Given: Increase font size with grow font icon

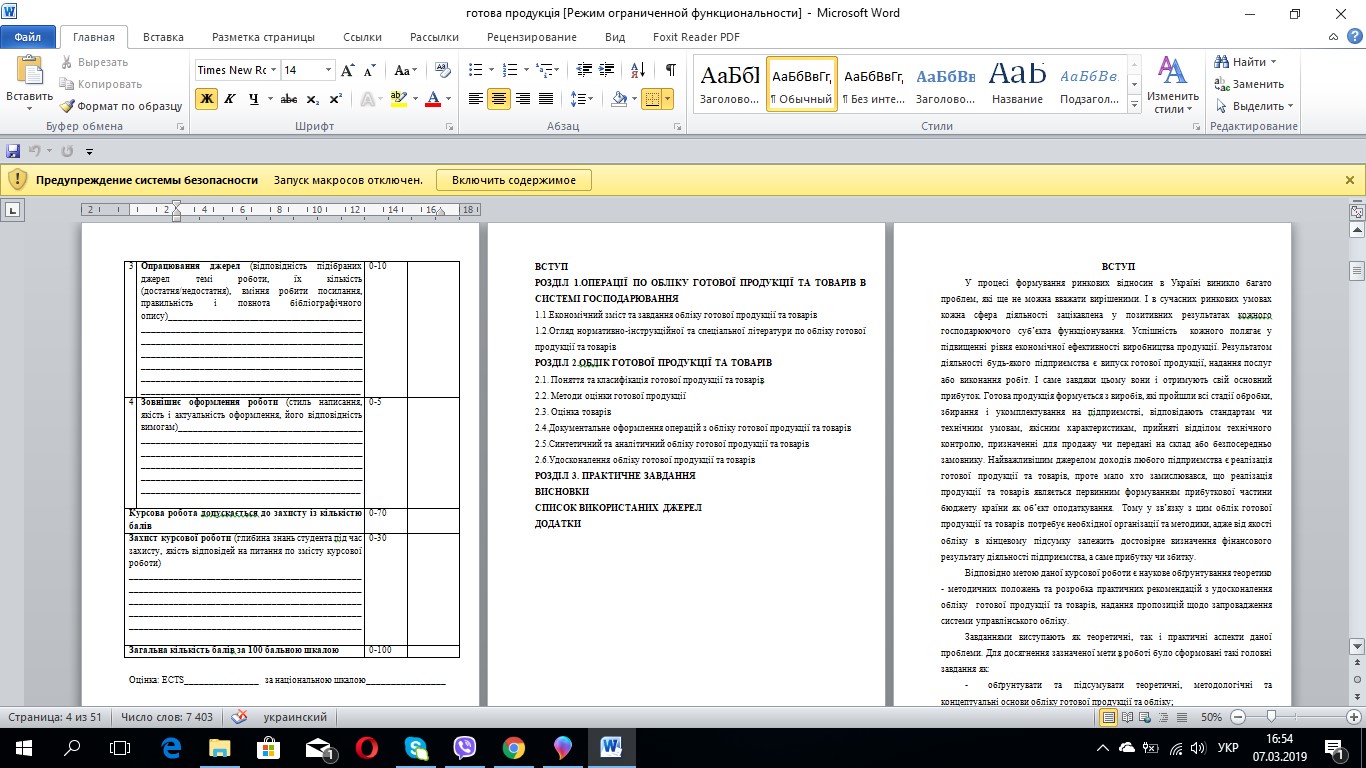Looking at the screenshot, I should coord(347,70).
